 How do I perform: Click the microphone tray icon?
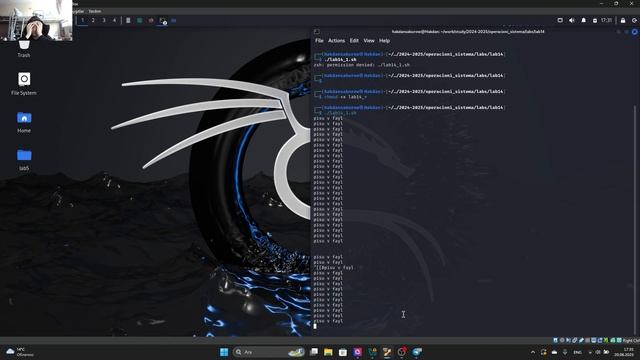[x=565, y=352]
